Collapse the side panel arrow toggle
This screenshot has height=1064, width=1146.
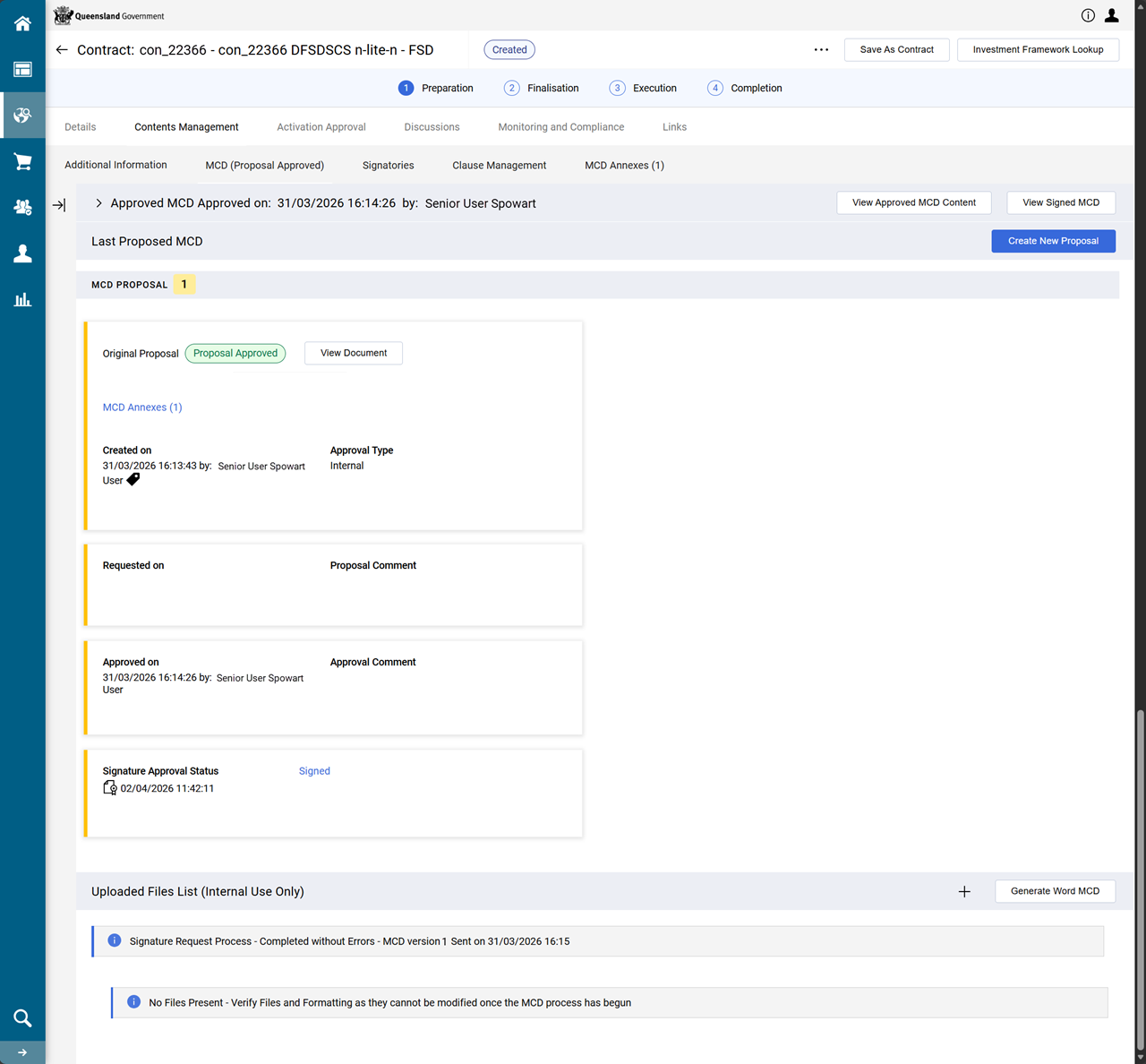pyautogui.click(x=59, y=205)
